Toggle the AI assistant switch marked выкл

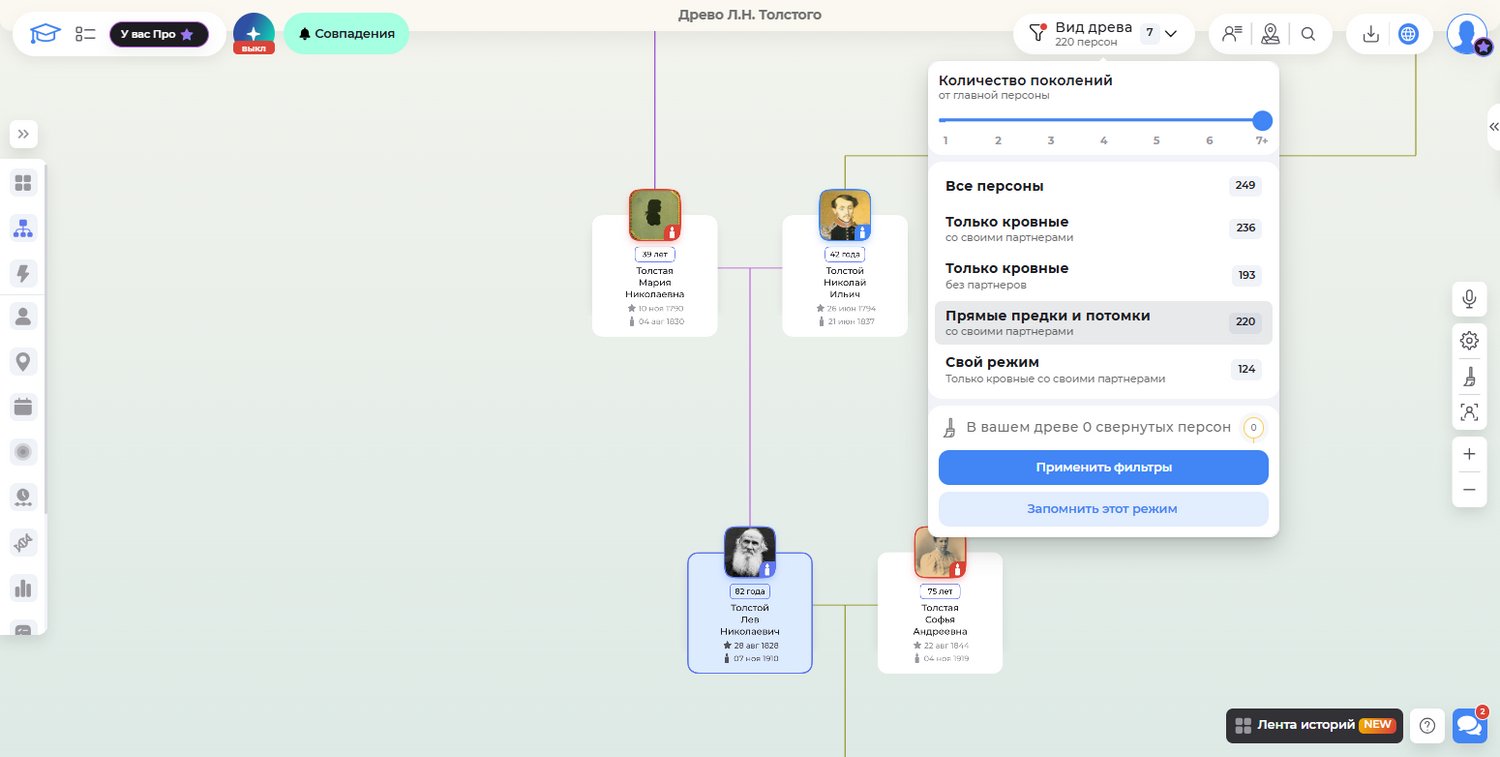point(254,34)
